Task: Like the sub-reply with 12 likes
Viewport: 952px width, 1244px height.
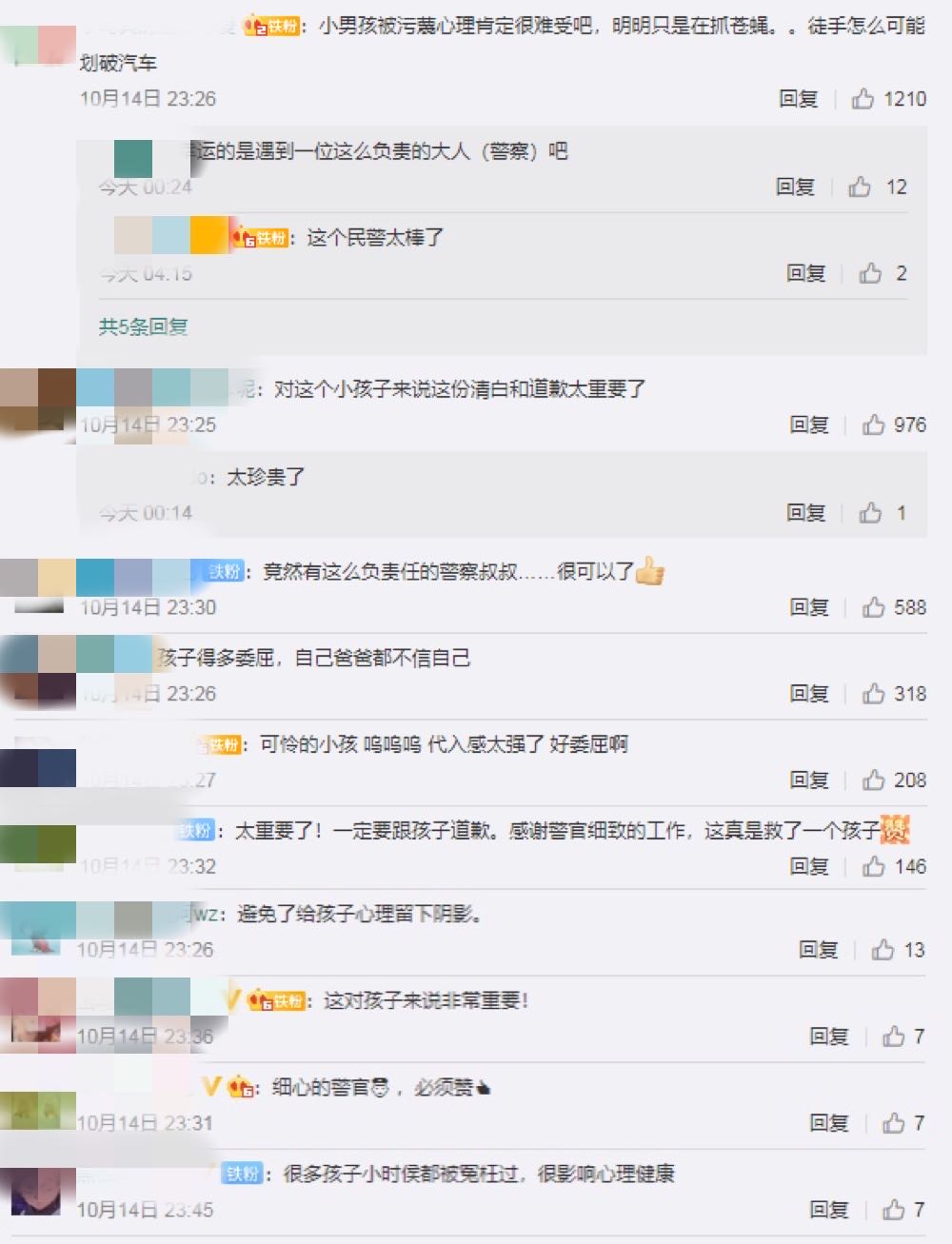Action: (860, 187)
